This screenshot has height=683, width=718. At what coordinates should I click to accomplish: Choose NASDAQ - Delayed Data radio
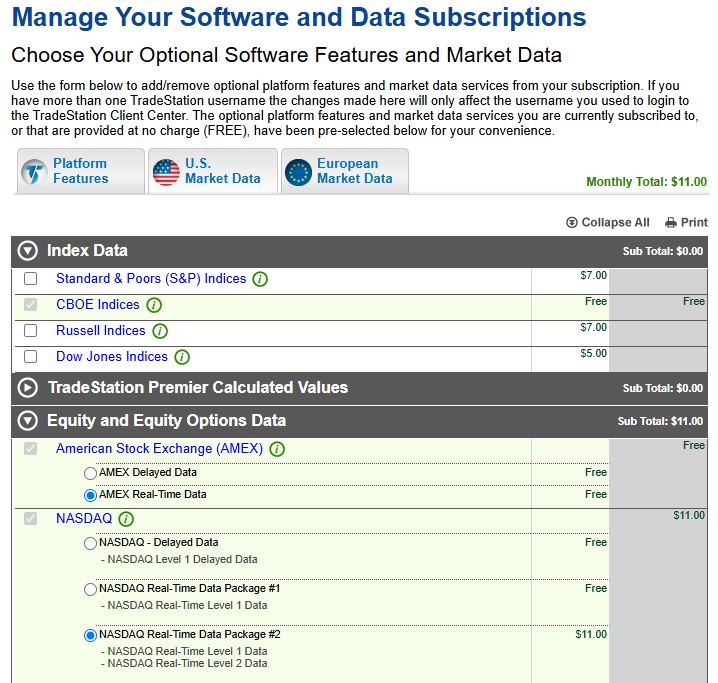(x=90, y=543)
